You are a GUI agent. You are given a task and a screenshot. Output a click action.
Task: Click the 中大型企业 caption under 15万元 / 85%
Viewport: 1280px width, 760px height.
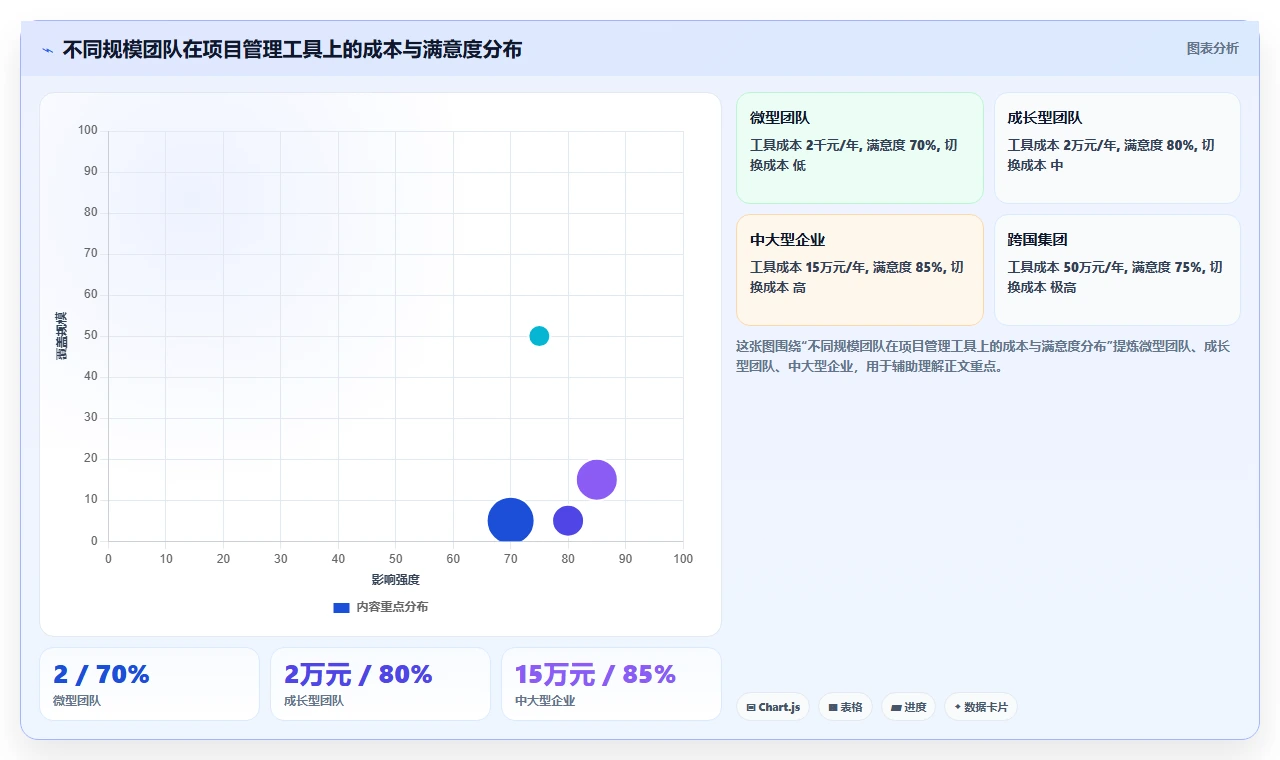545,701
